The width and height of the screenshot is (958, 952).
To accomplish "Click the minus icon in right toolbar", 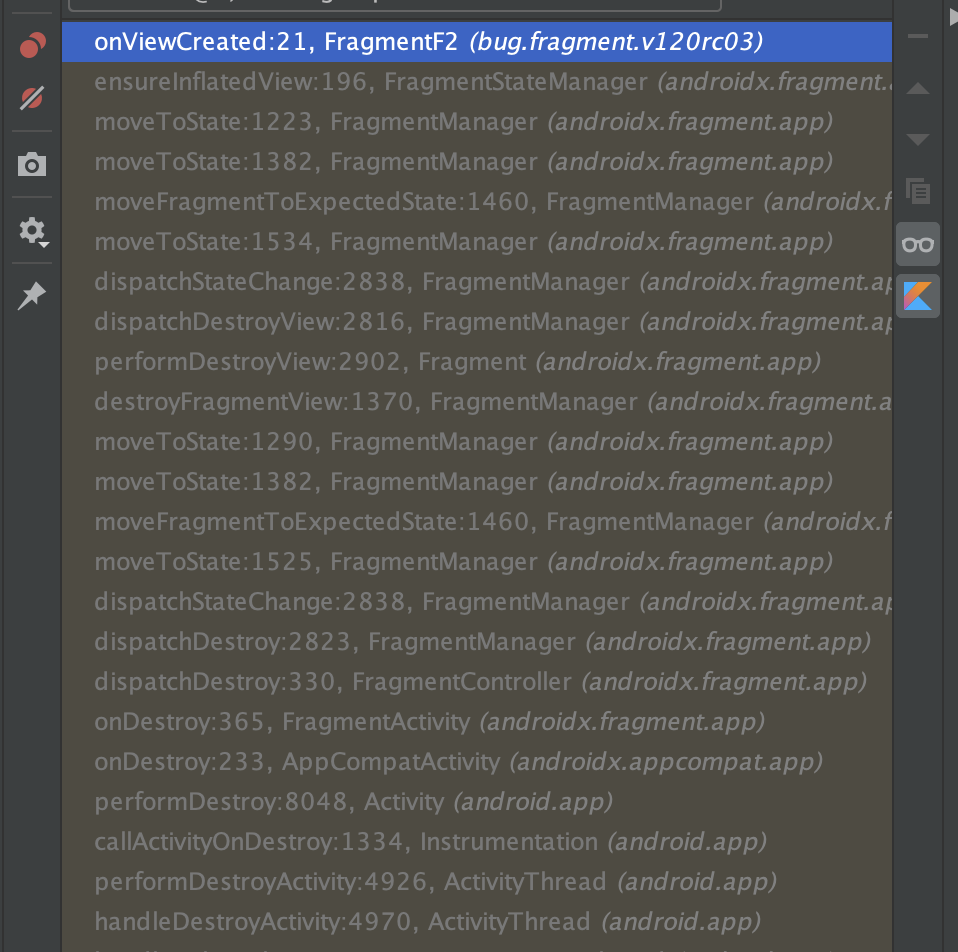I will pos(917,37).
